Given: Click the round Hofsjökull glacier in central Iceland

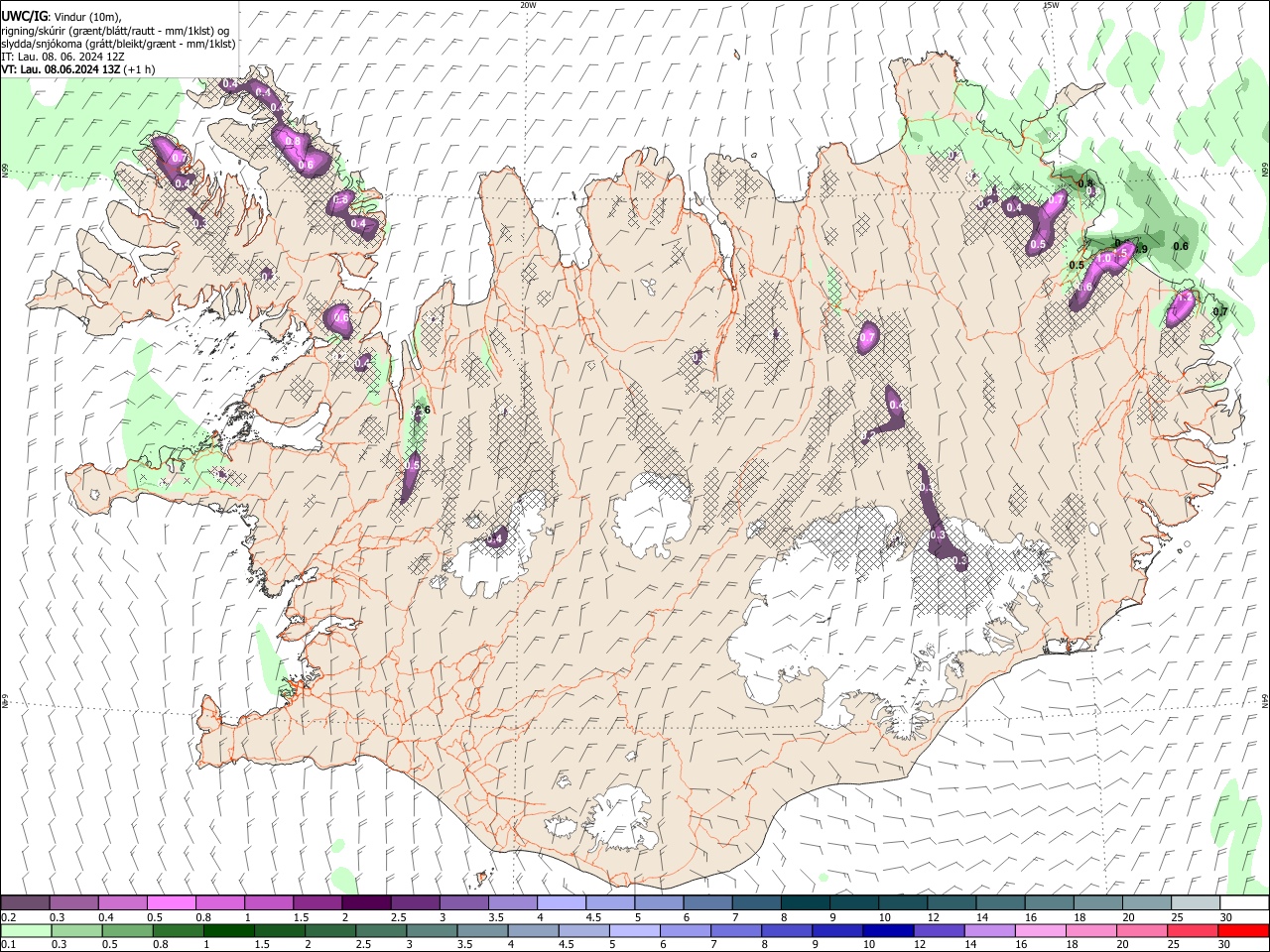Looking at the screenshot, I should click(x=652, y=514).
